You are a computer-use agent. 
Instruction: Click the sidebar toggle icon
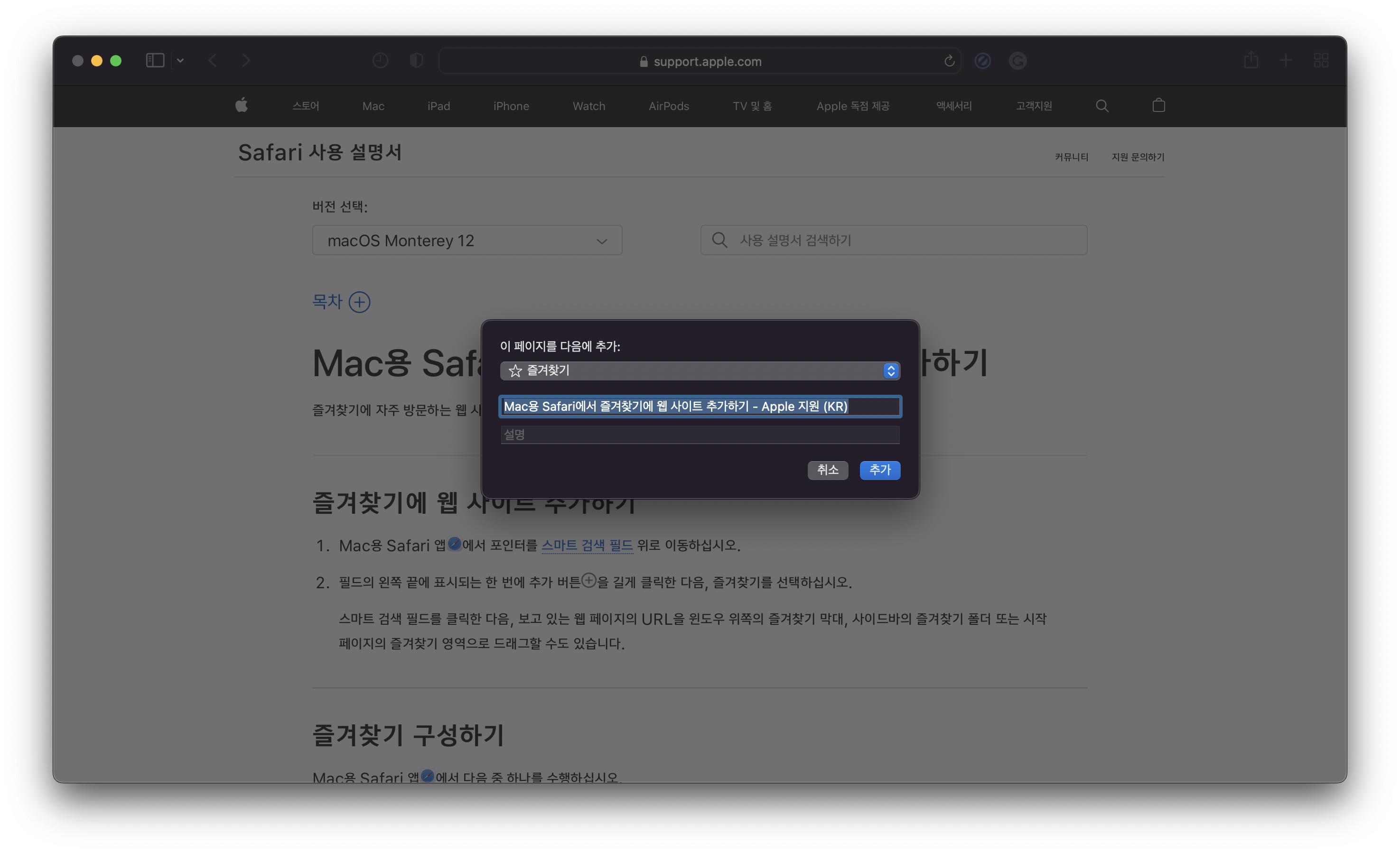click(x=155, y=60)
